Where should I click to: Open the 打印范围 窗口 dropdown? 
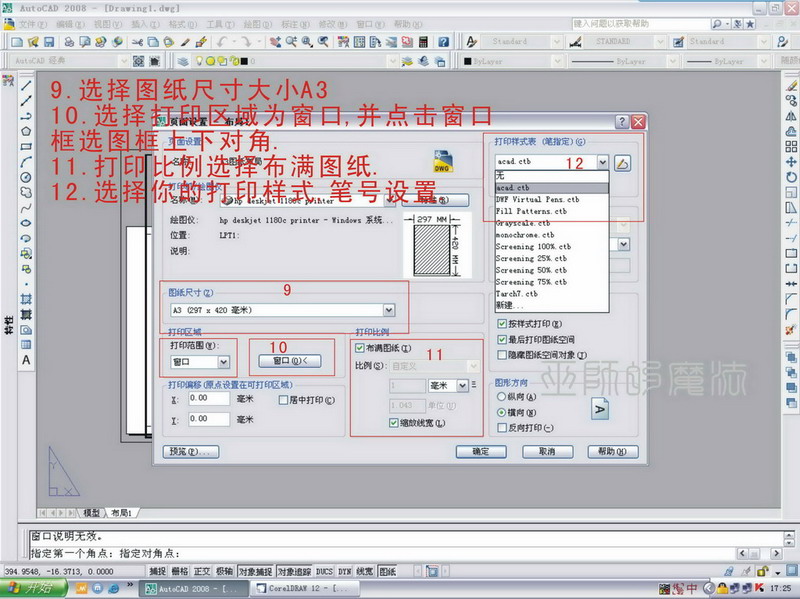pos(223,362)
